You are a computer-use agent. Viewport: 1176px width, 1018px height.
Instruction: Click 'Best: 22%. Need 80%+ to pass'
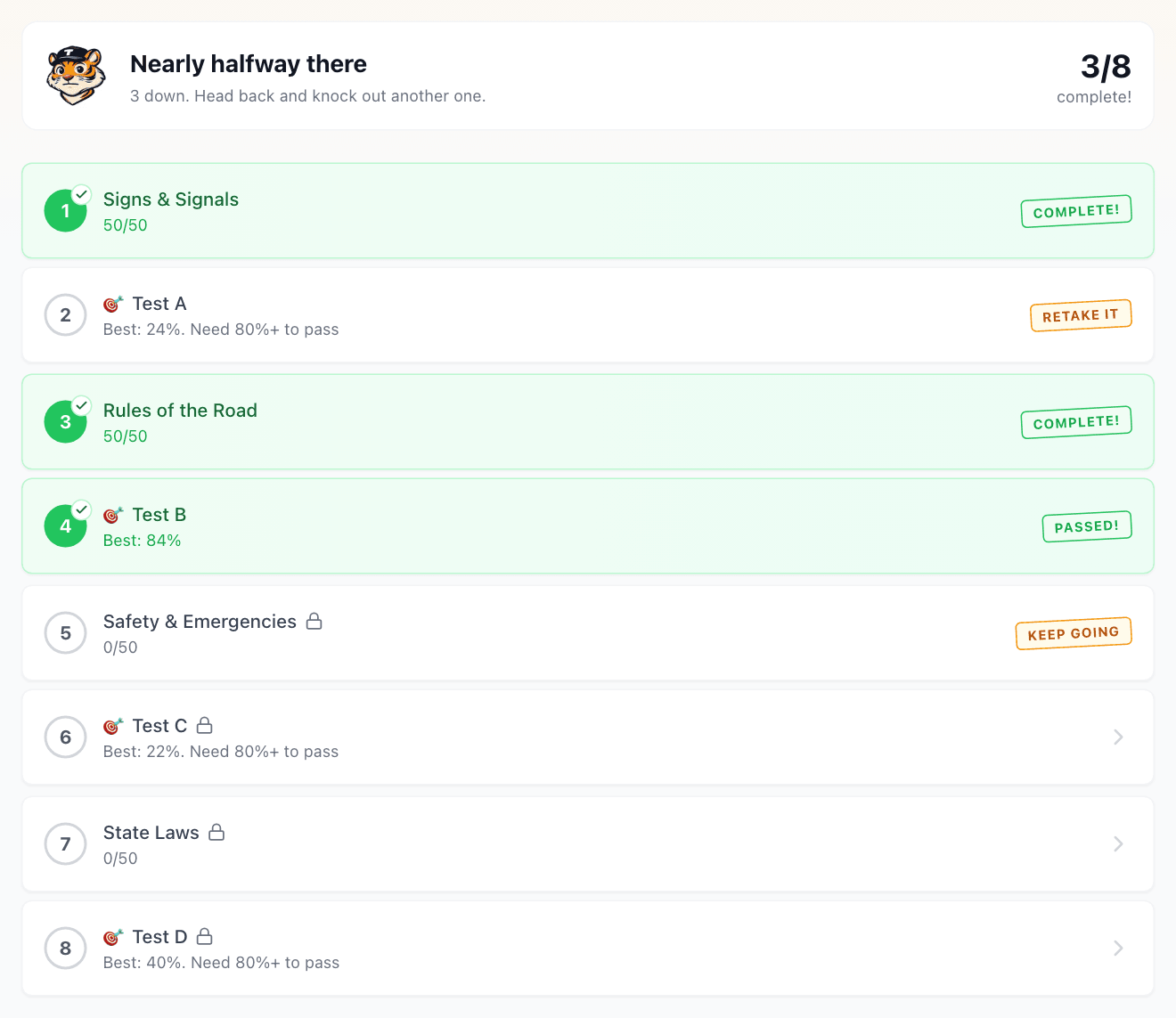click(x=221, y=752)
